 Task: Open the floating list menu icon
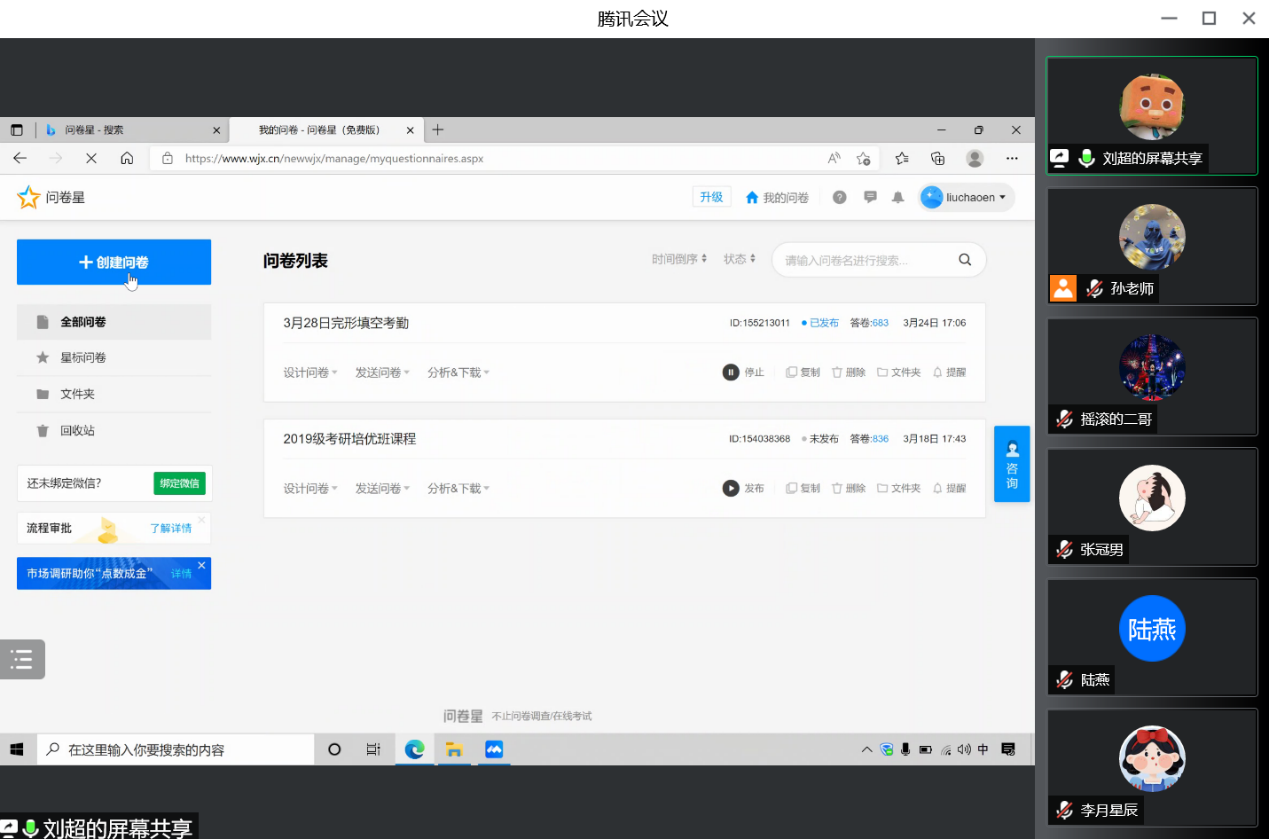[x=22, y=659]
